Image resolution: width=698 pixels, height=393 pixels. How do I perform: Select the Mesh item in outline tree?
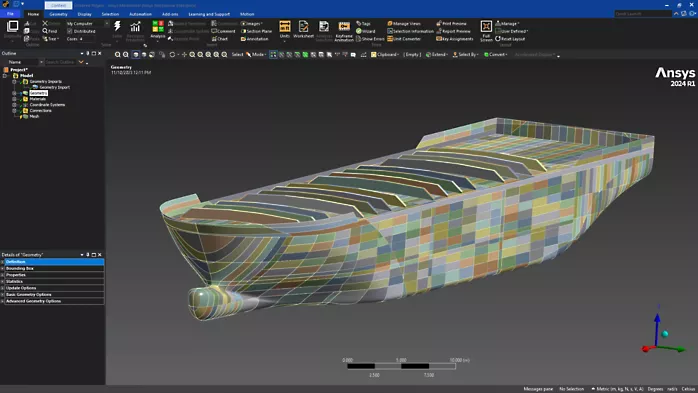(x=34, y=116)
